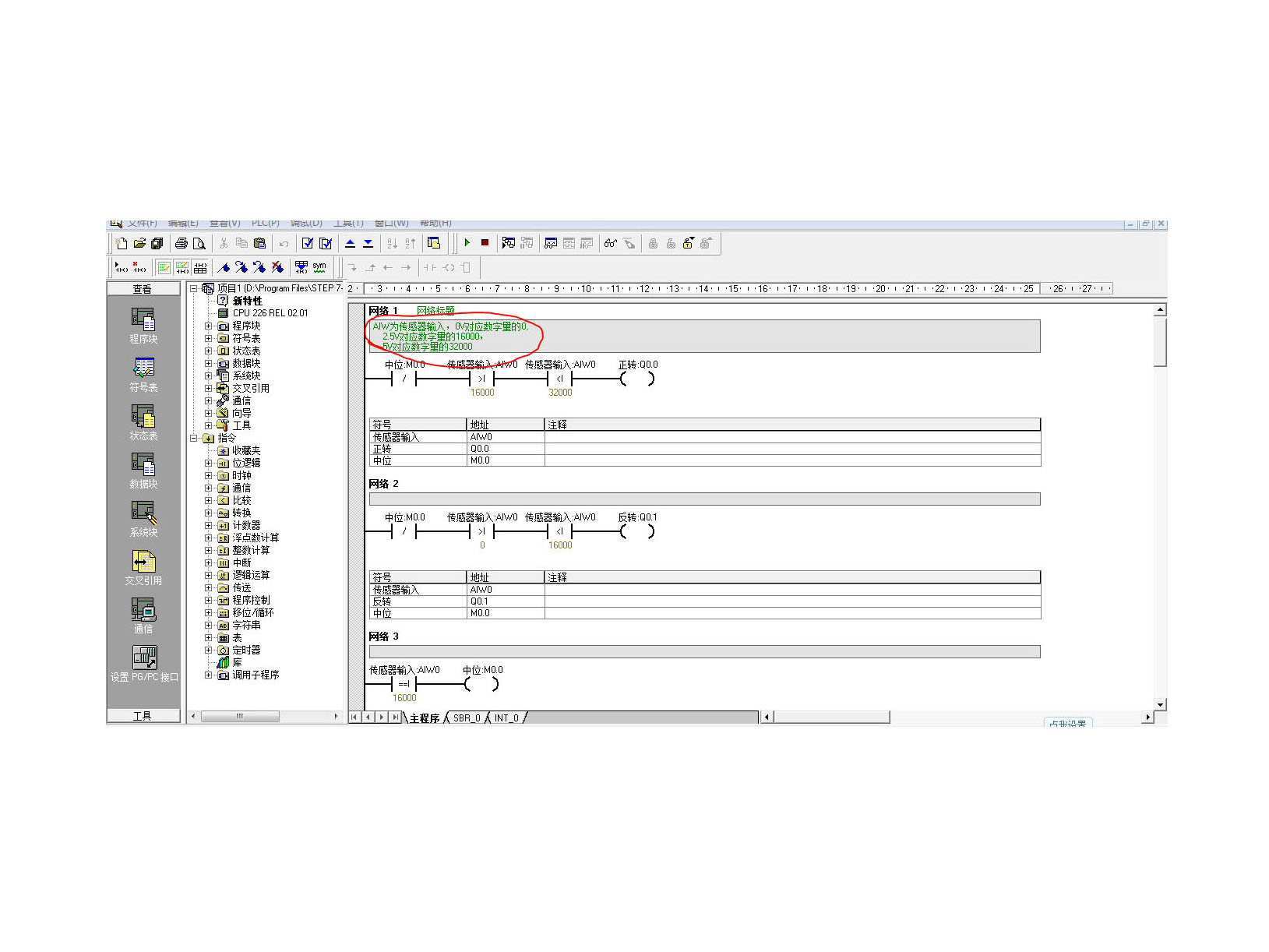
Task: Click the red Stop PLC icon
Action: pyautogui.click(x=485, y=243)
